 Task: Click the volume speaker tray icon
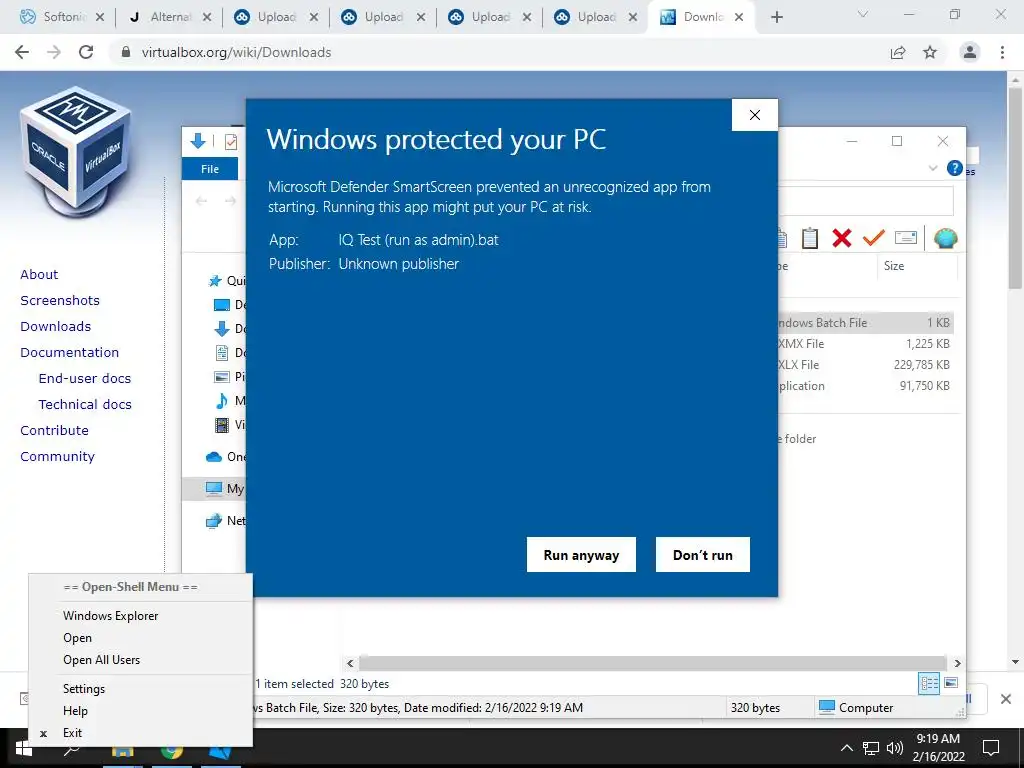pos(895,748)
